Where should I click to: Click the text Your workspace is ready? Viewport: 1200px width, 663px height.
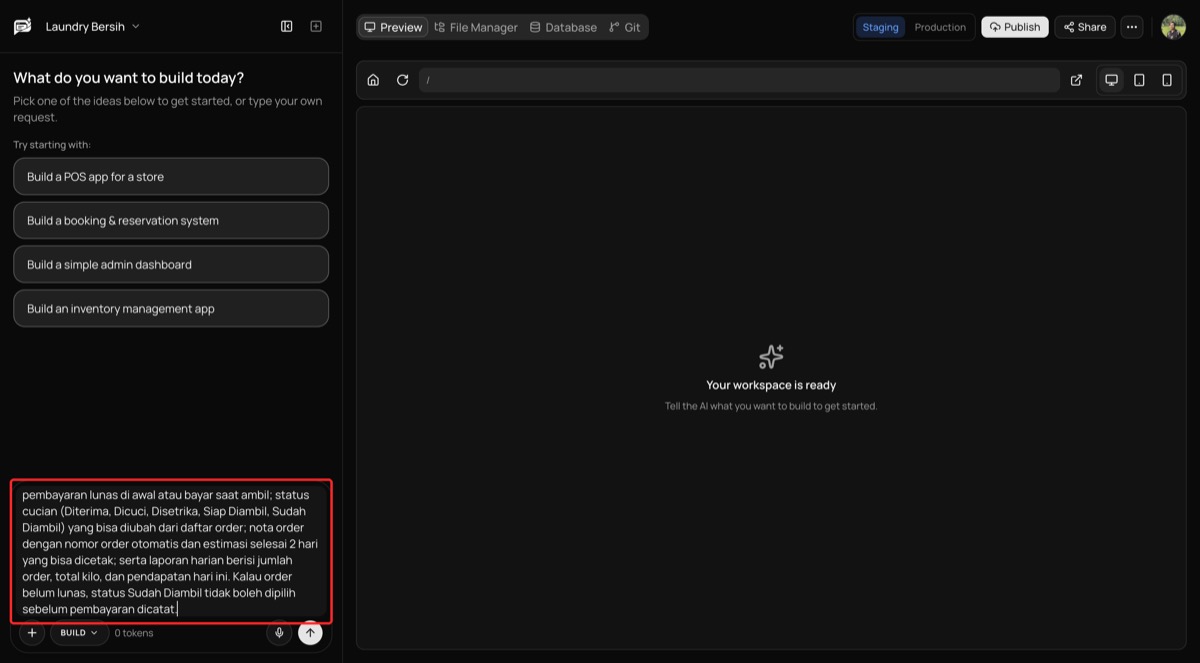tap(771, 385)
